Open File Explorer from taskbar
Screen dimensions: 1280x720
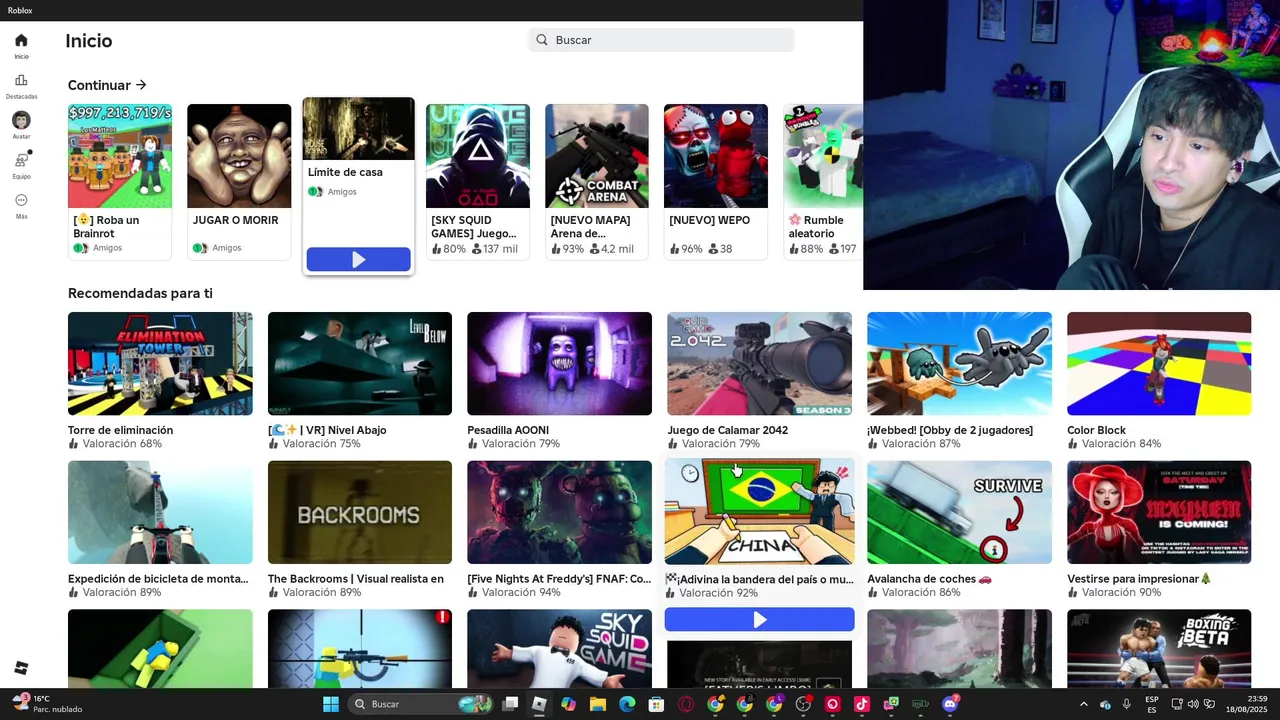click(598, 704)
